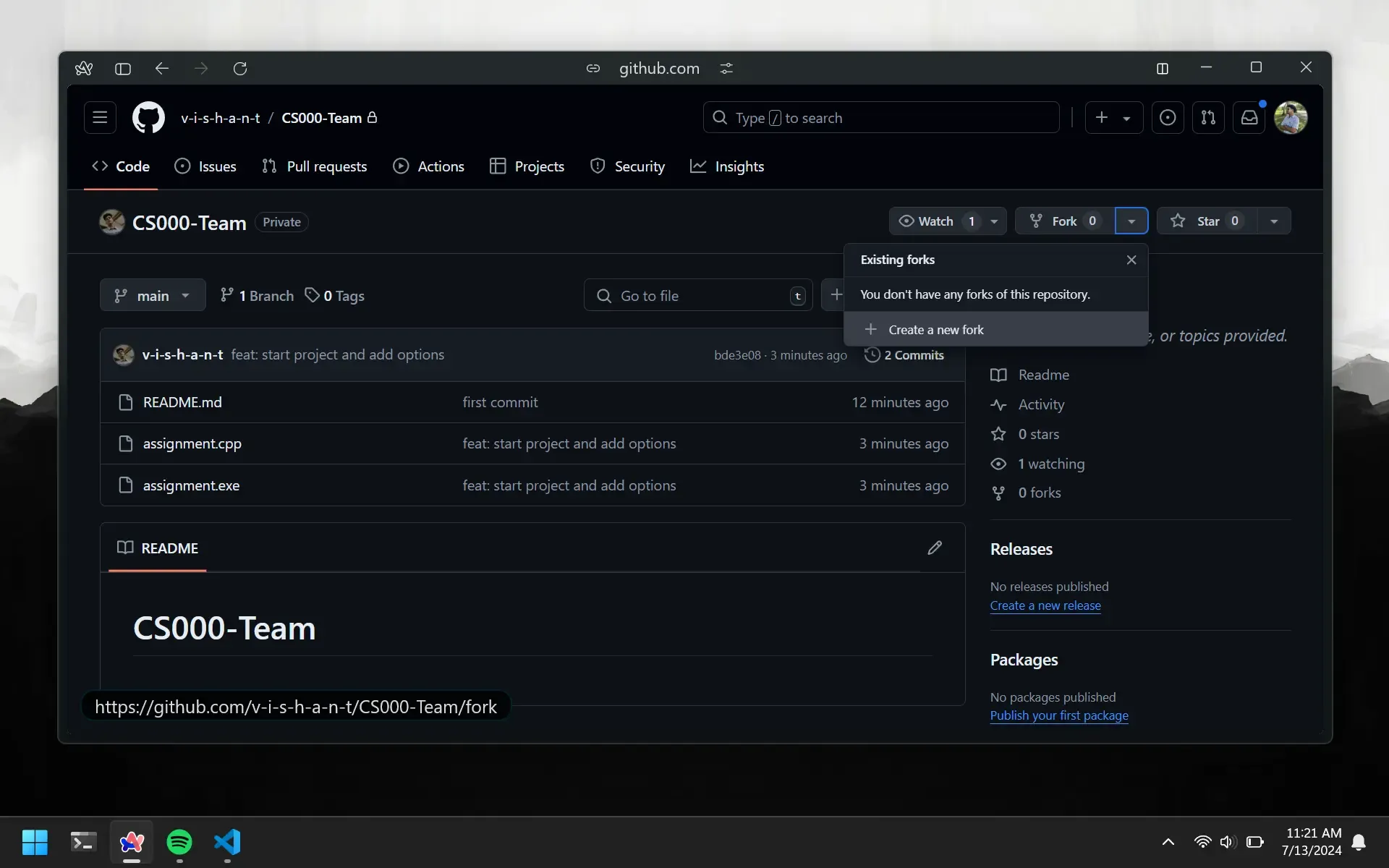Screen dimensions: 1389x868
Task: Focus the Go to file input
Action: [x=698, y=295]
